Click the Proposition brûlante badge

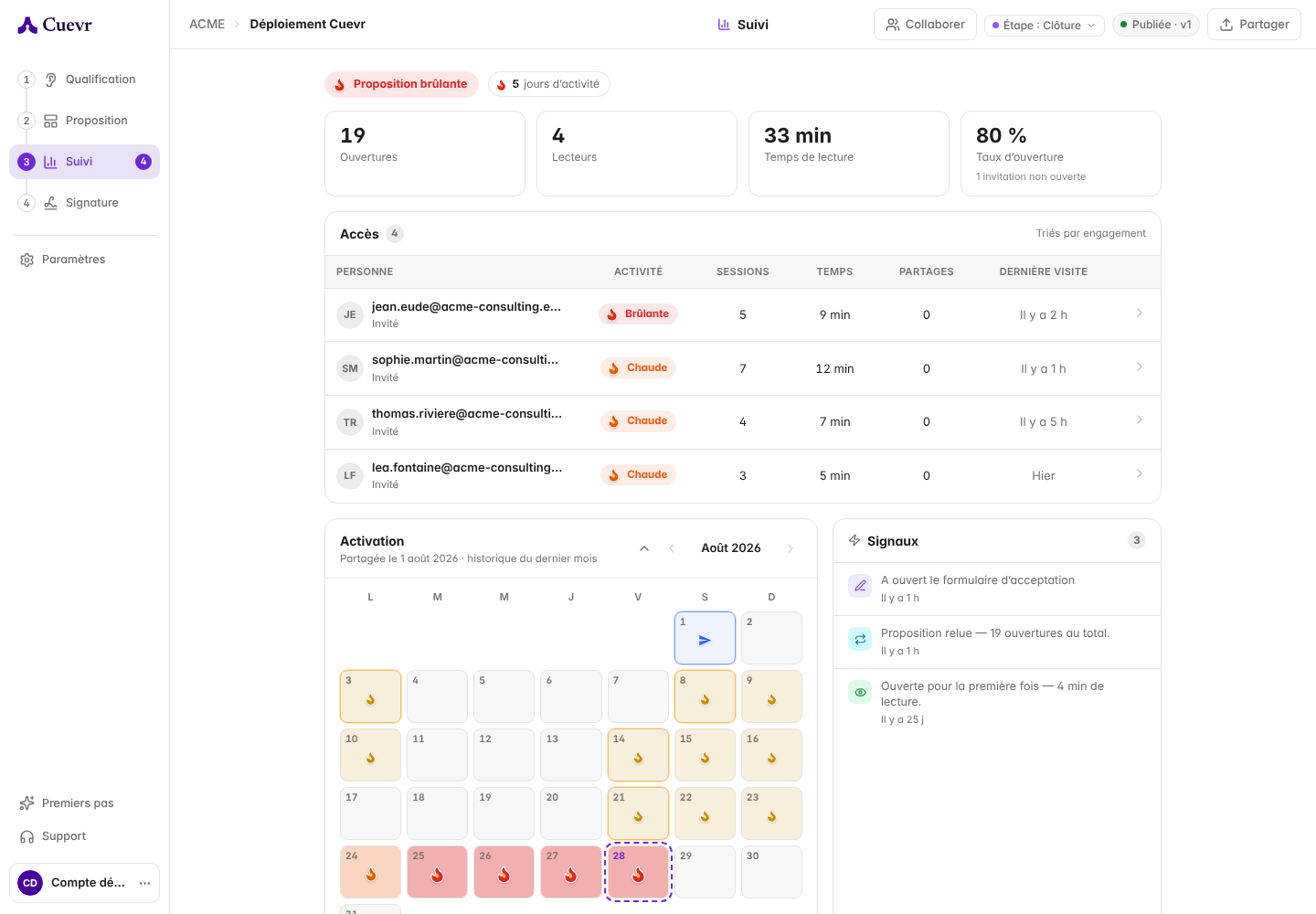(x=401, y=84)
